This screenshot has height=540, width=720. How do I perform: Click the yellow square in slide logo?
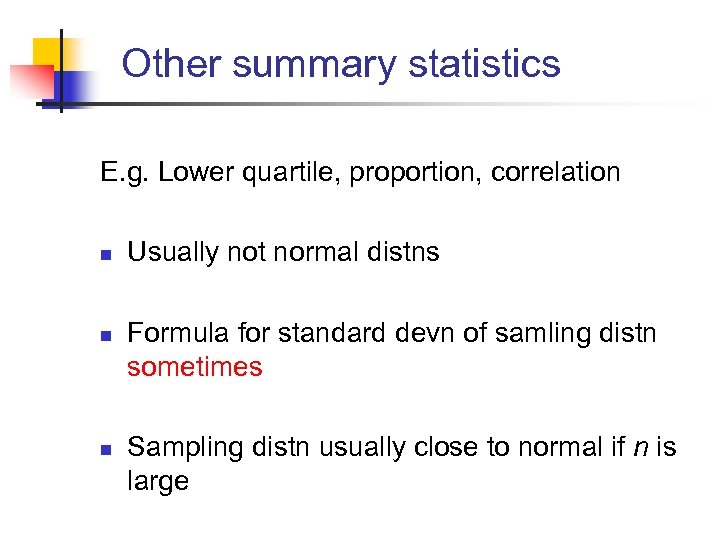tap(45, 52)
